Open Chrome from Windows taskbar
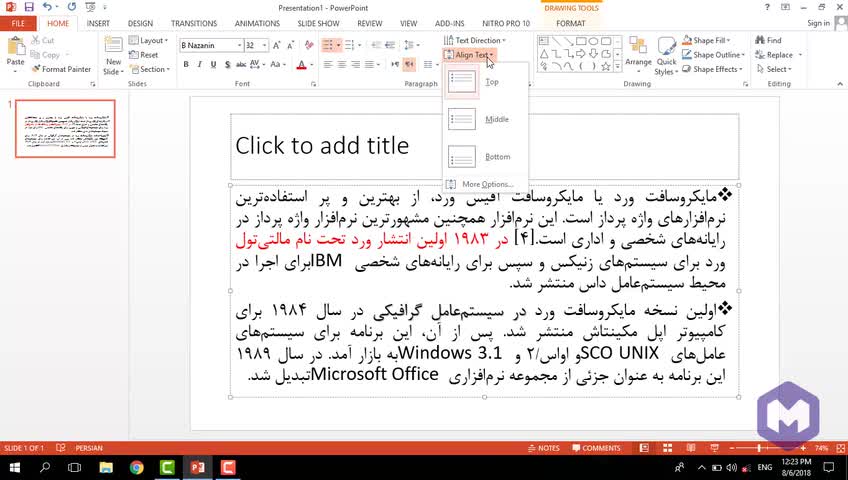 136,467
